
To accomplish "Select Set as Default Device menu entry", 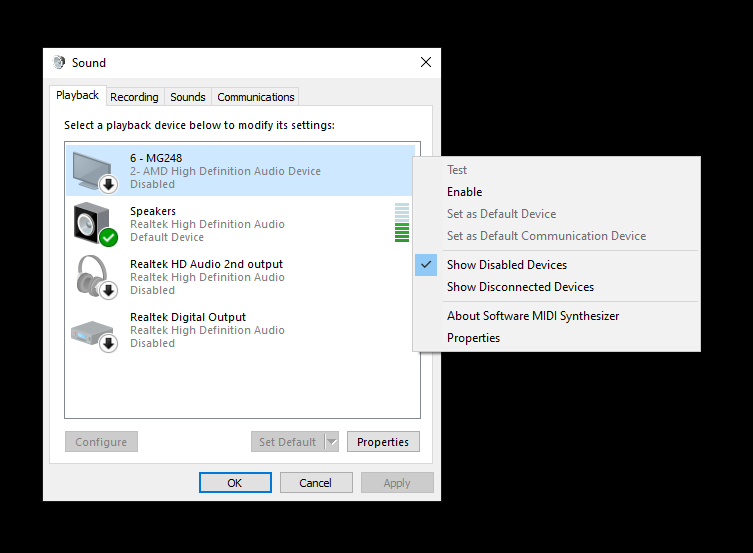I will (501, 214).
